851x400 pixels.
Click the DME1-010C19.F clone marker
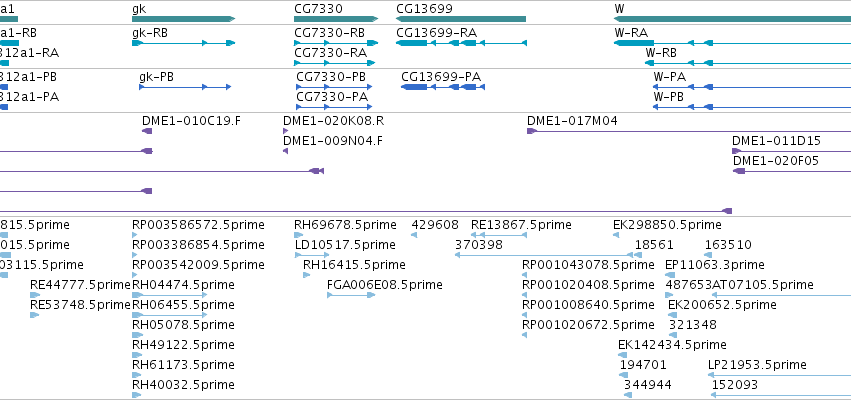click(147, 131)
